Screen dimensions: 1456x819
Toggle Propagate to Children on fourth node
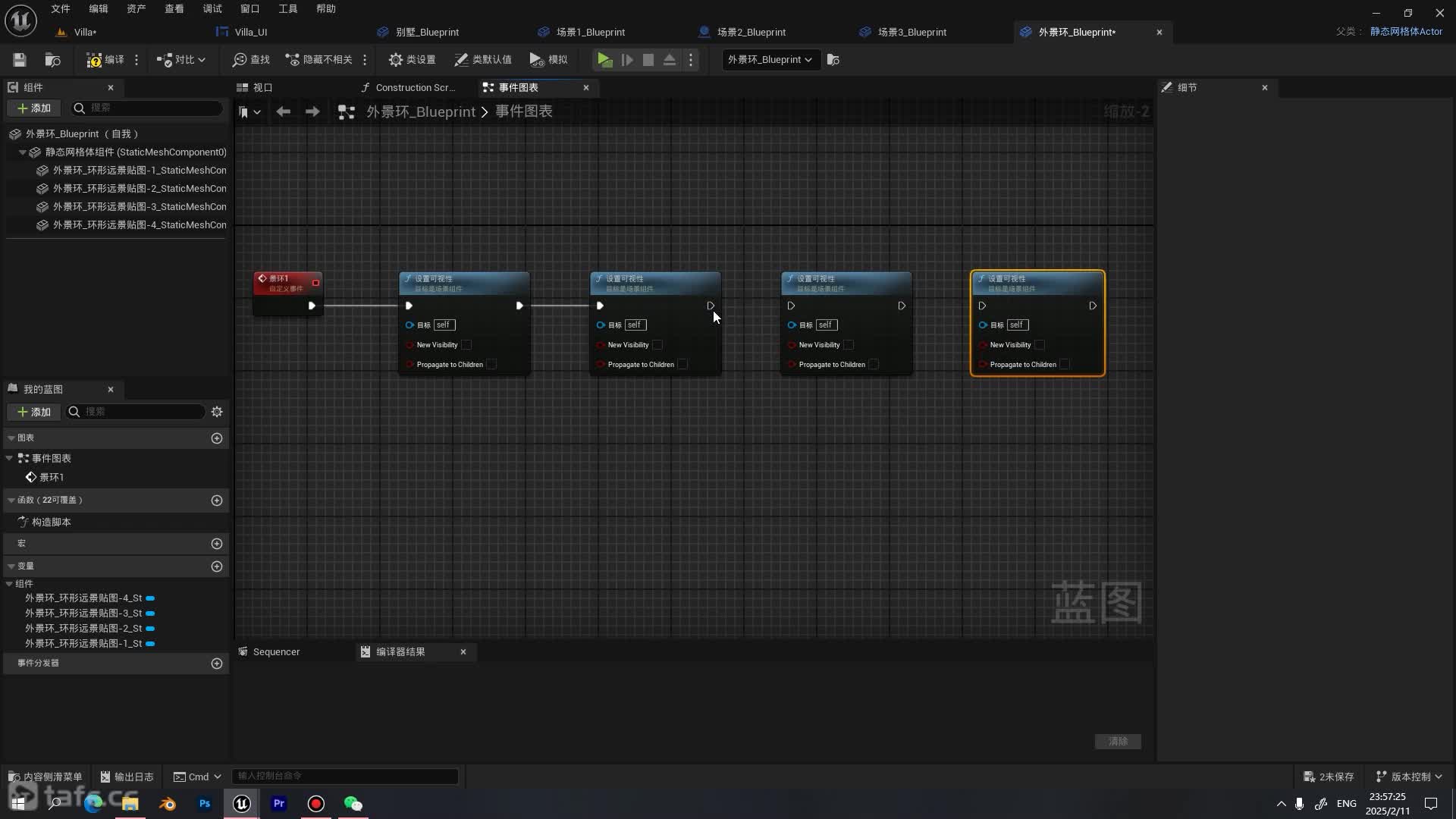1065,365
